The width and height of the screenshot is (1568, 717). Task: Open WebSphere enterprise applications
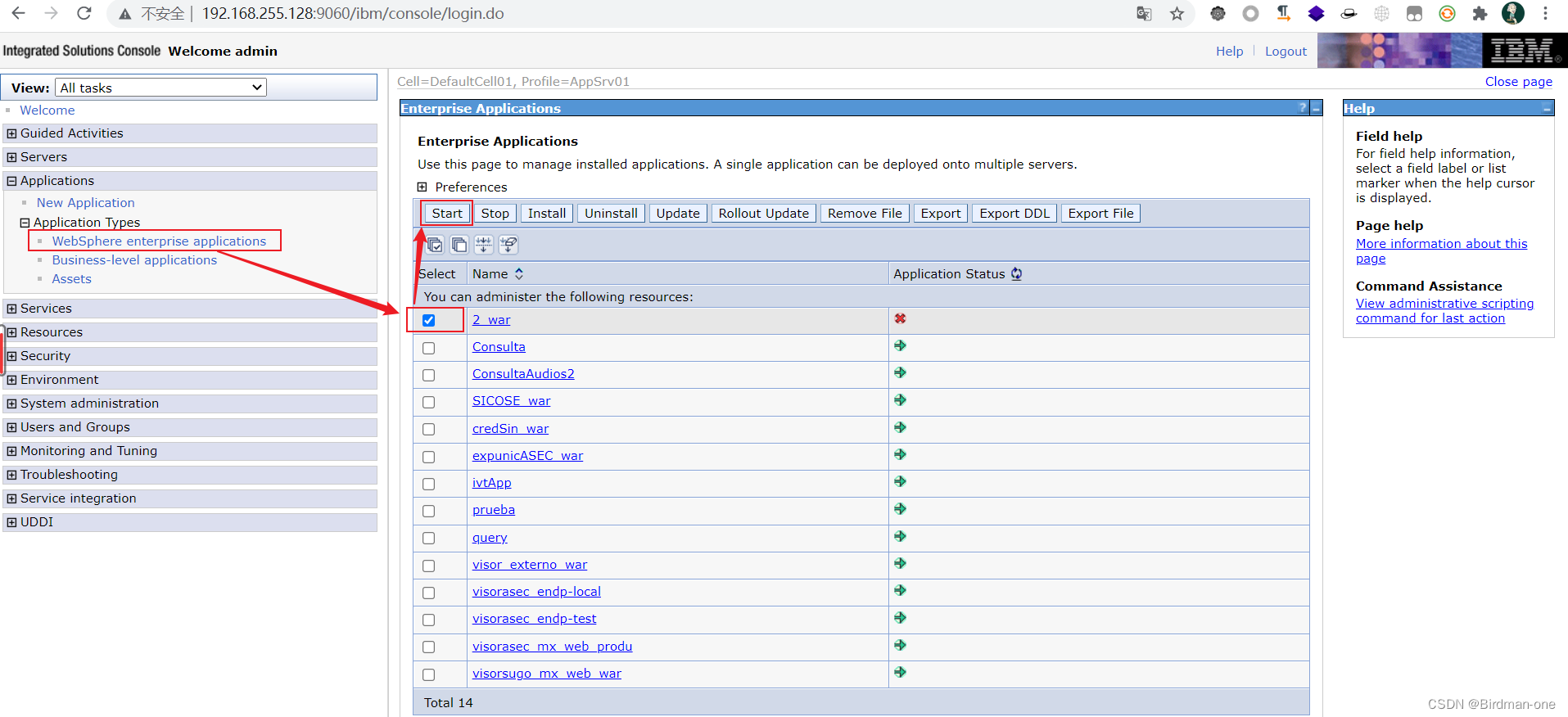tap(159, 241)
